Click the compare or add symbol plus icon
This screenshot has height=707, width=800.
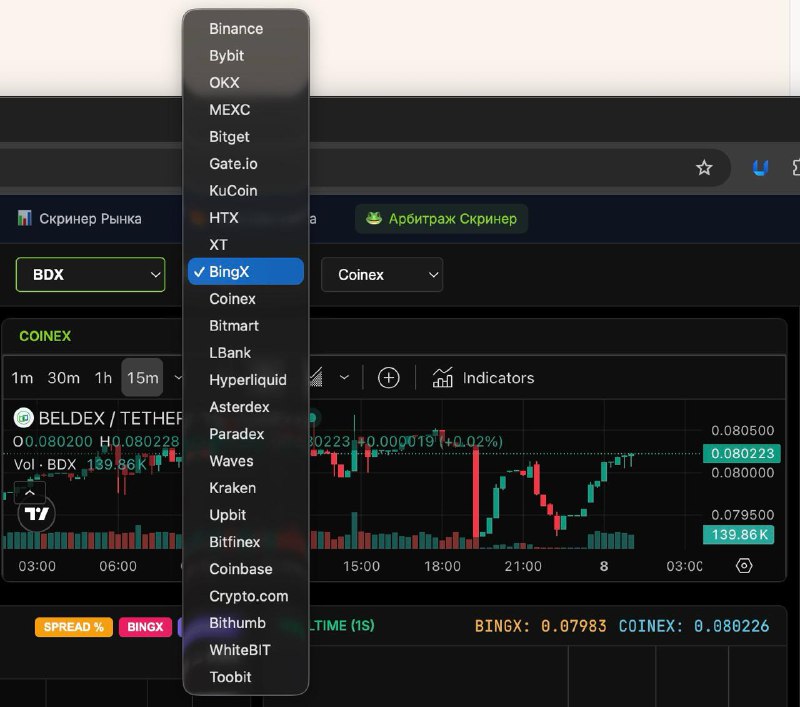[x=388, y=378]
